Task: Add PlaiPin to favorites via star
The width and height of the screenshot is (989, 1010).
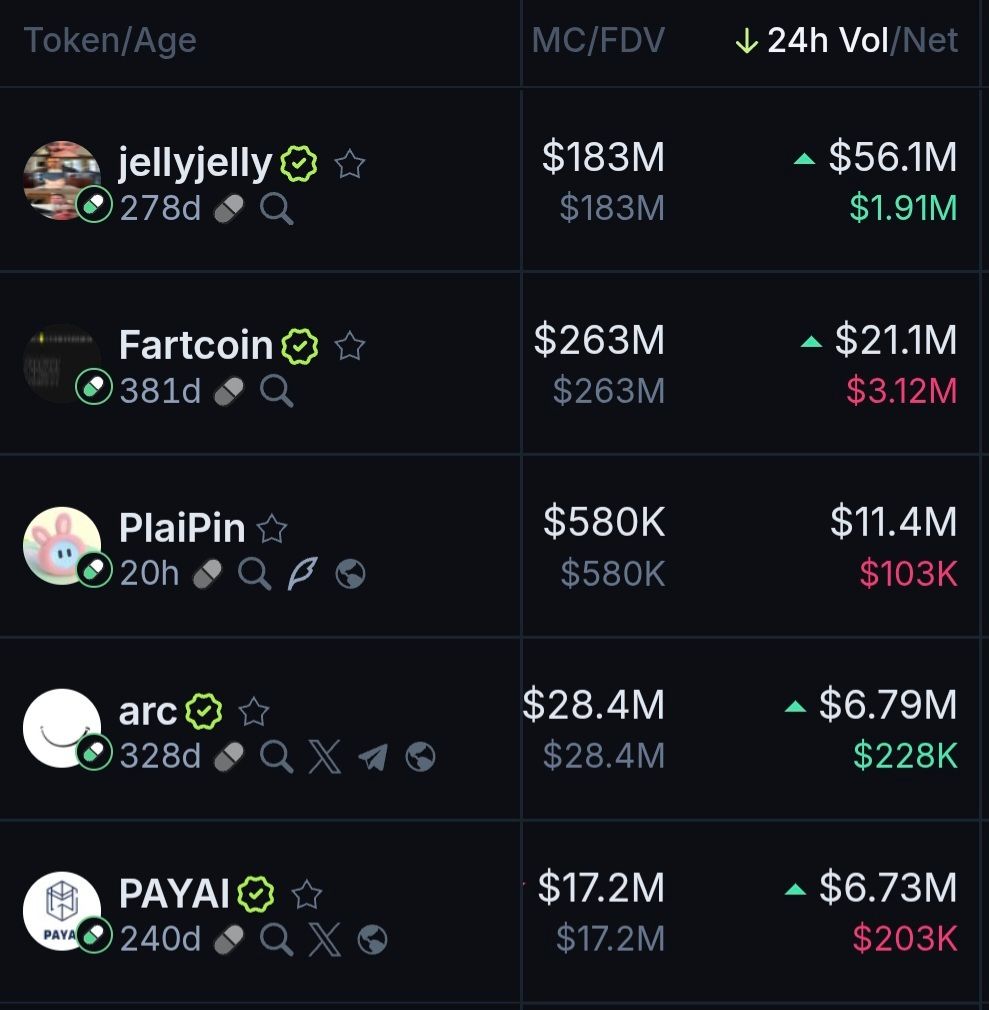Action: pyautogui.click(x=272, y=528)
